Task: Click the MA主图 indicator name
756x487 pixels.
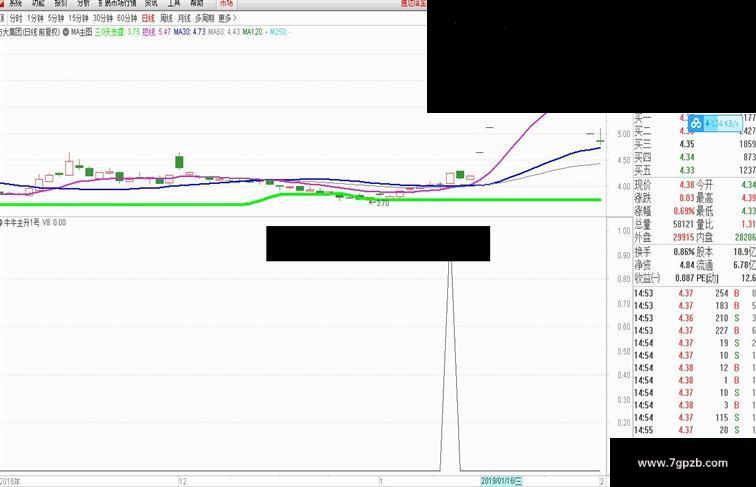Action: [x=81, y=32]
